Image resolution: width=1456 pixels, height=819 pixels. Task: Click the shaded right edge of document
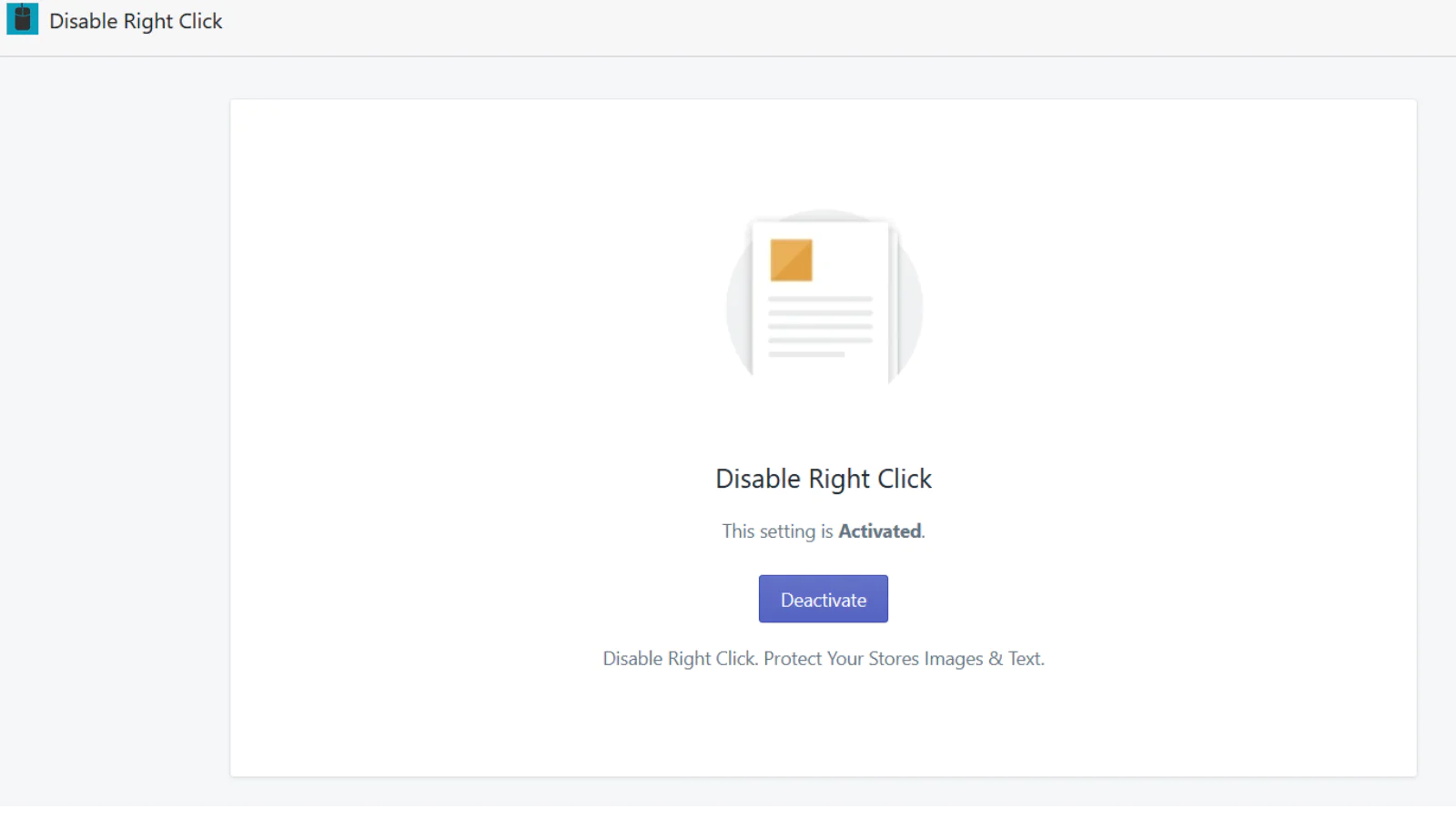[894, 301]
